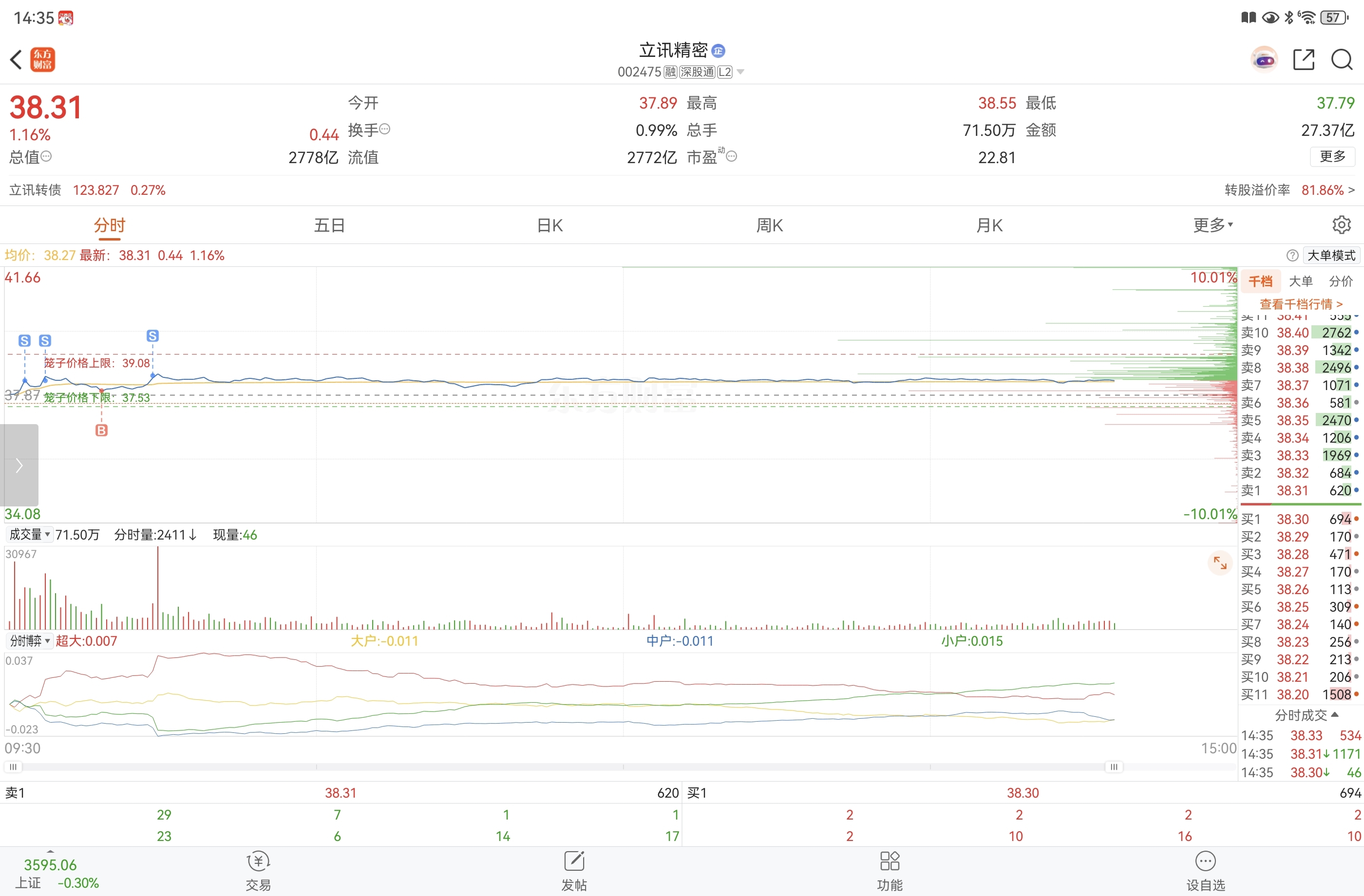Viewport: 1364px width, 896px height.
Task: Tap the 买1 38.30 order row
Action: pyautogui.click(x=1300, y=519)
